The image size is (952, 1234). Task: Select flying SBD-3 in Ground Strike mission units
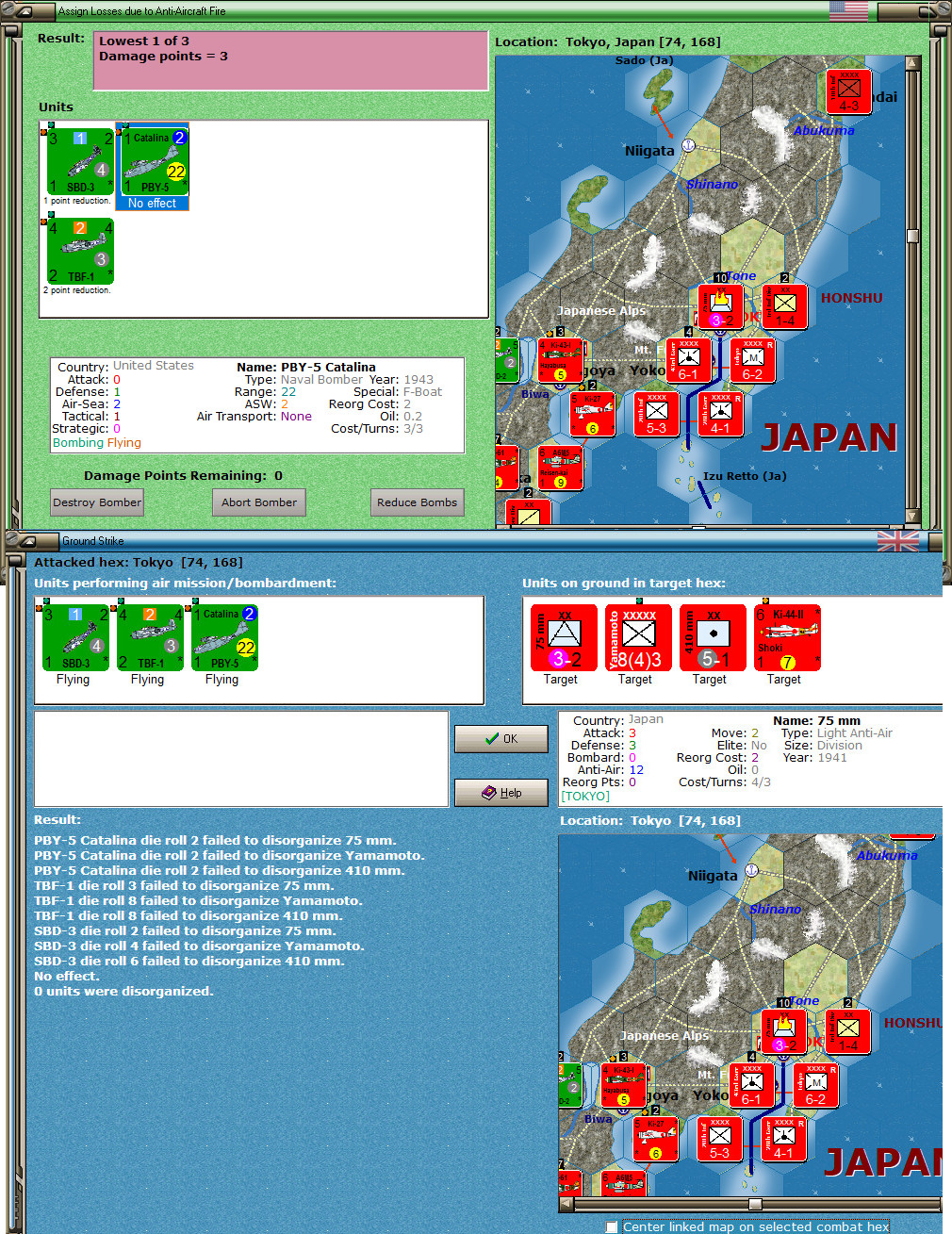[x=74, y=638]
